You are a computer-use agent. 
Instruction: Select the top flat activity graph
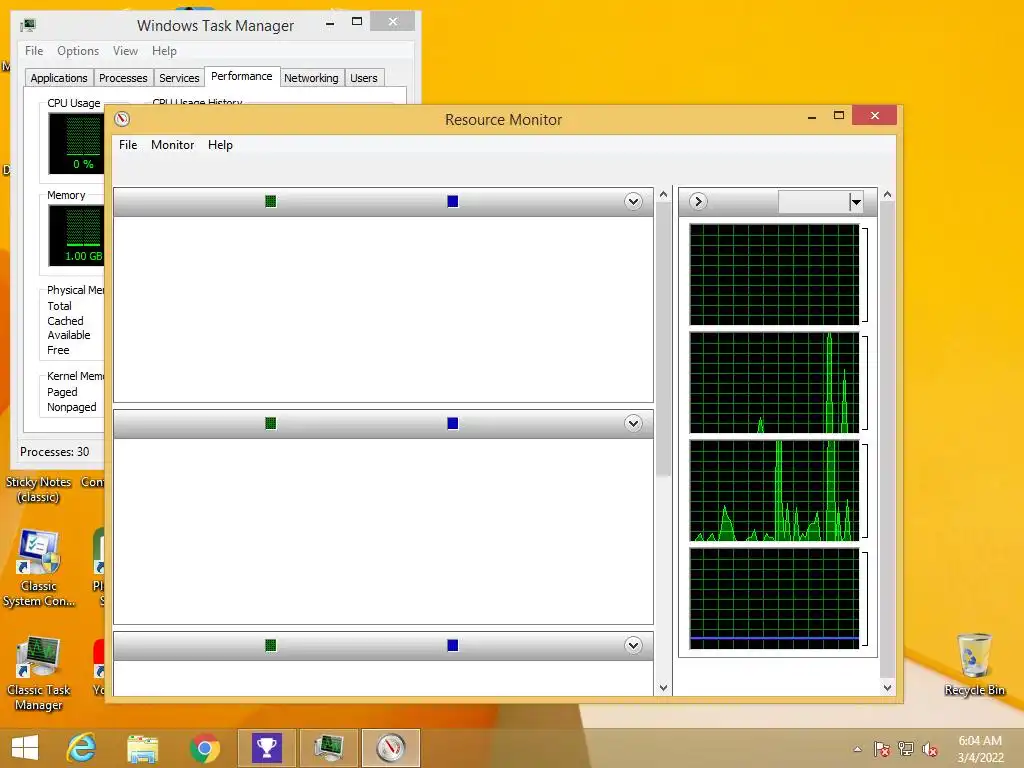coord(774,274)
